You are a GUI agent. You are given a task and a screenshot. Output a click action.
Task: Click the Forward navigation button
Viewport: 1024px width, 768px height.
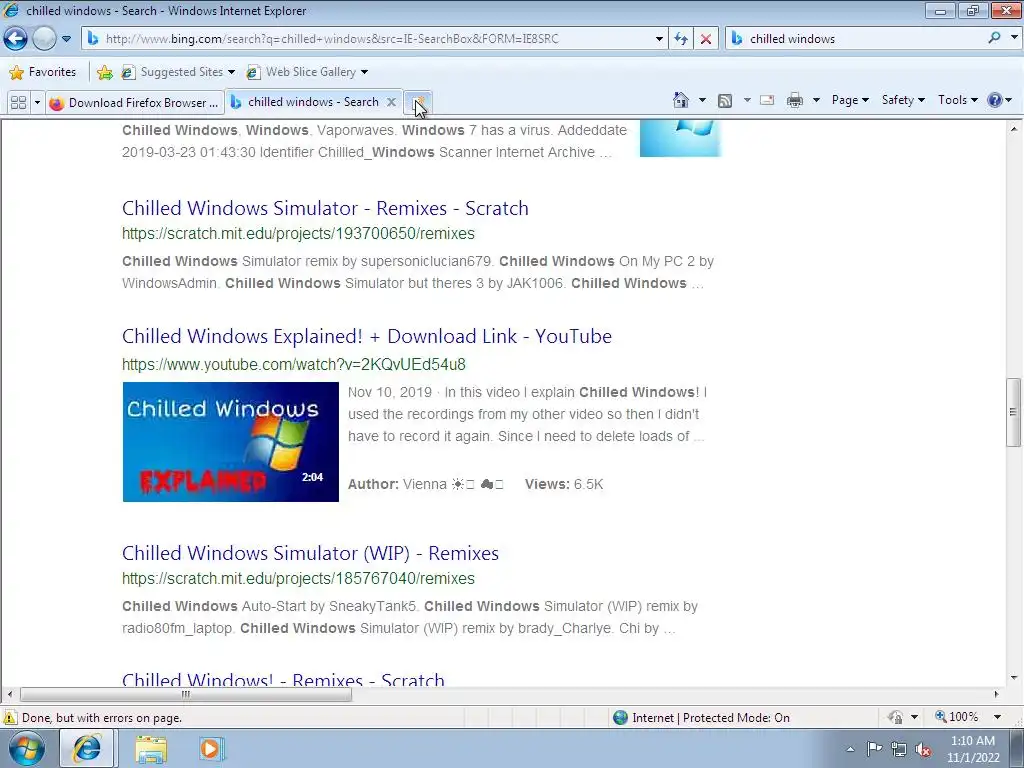click(x=44, y=39)
